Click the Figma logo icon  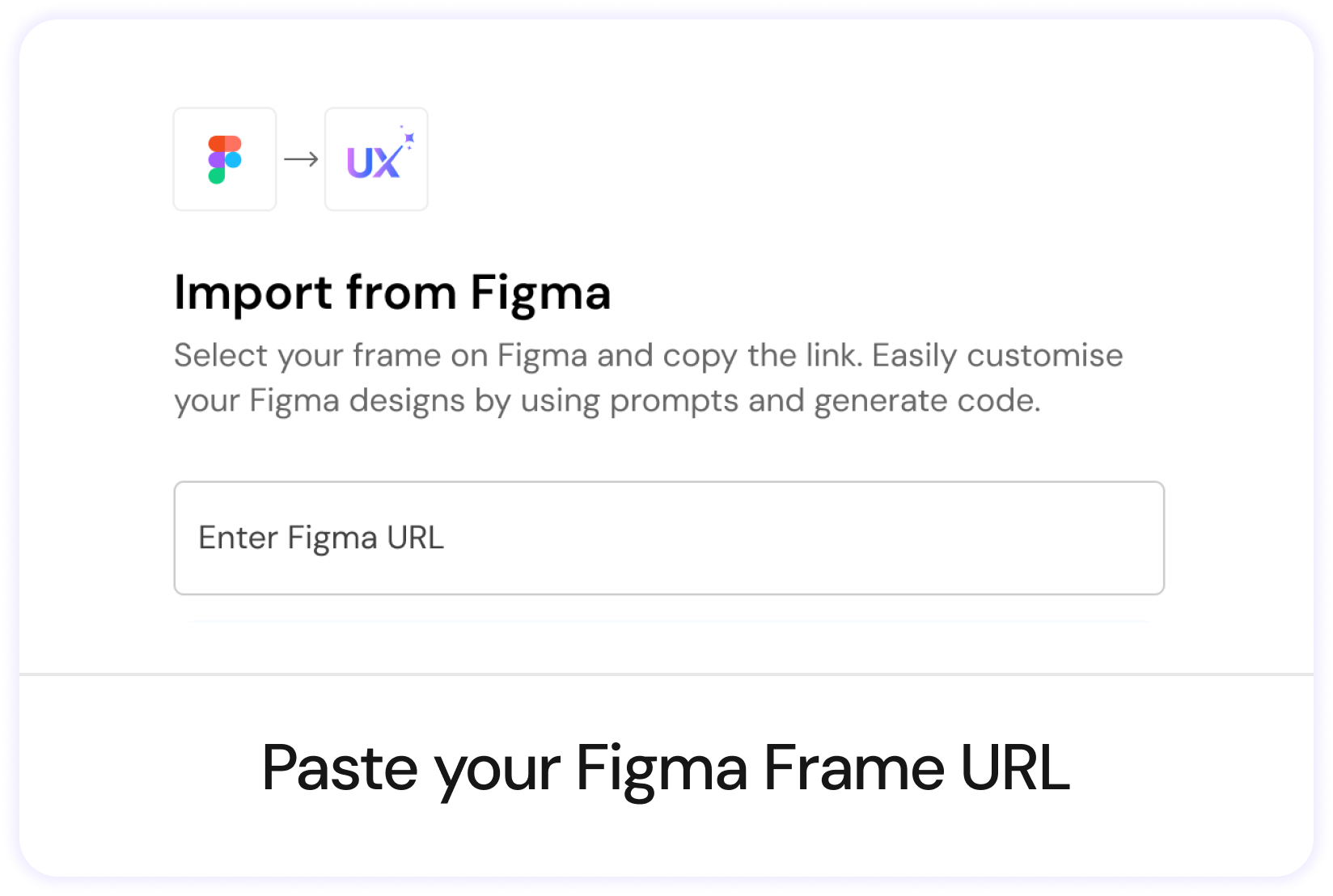click(x=225, y=159)
